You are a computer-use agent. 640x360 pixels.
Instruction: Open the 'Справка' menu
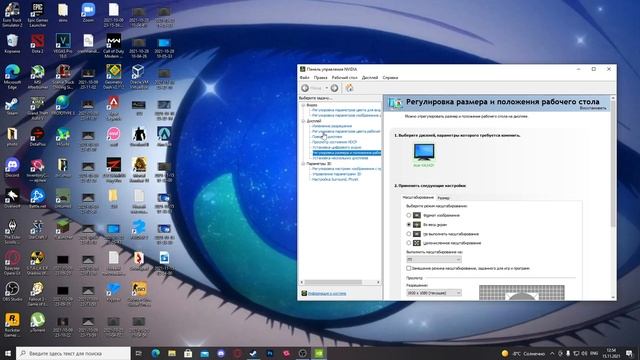point(390,78)
